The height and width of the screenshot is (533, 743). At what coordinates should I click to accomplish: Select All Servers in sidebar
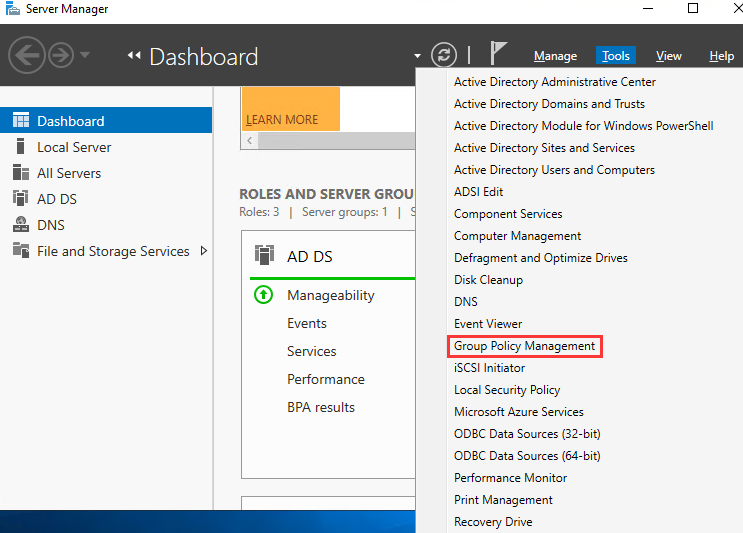pyautogui.click(x=68, y=173)
